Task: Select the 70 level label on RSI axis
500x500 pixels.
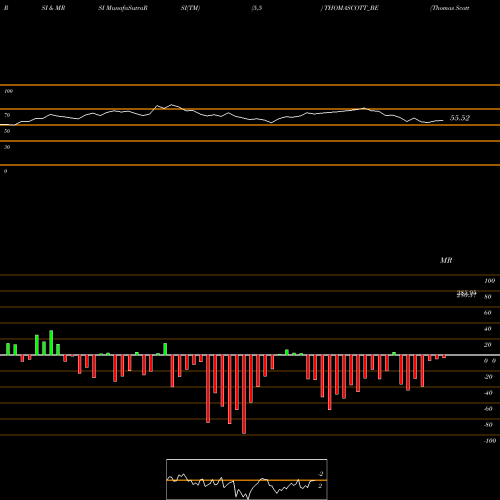Action: click(x=7, y=115)
